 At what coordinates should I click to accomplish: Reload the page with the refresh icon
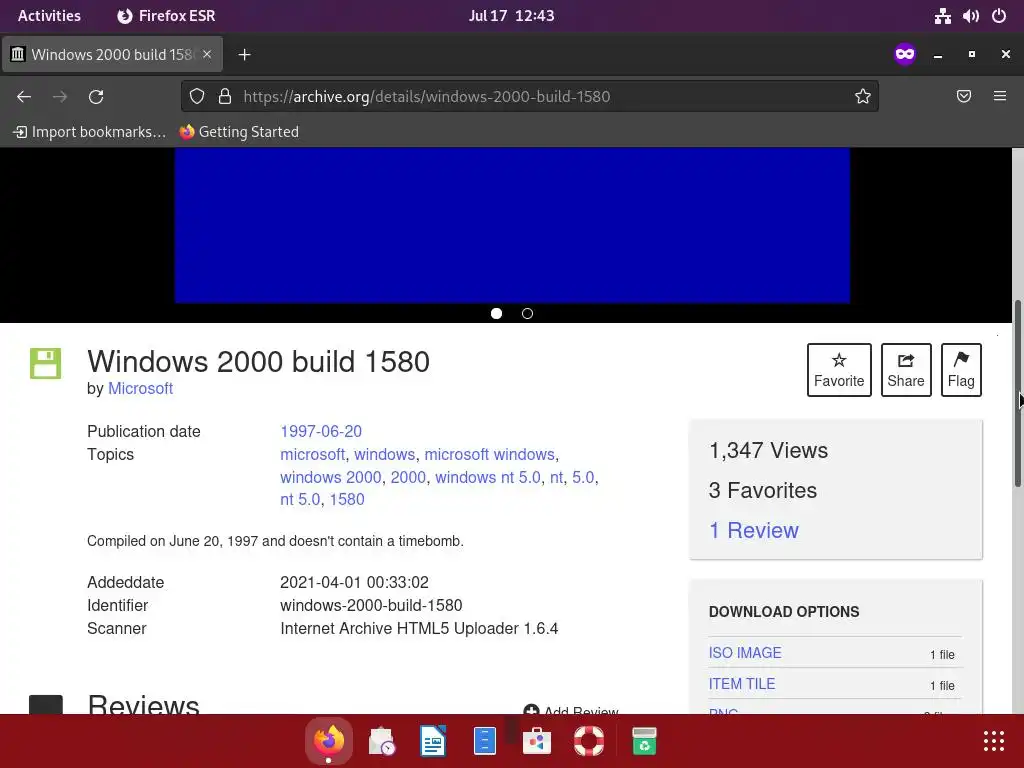96,97
